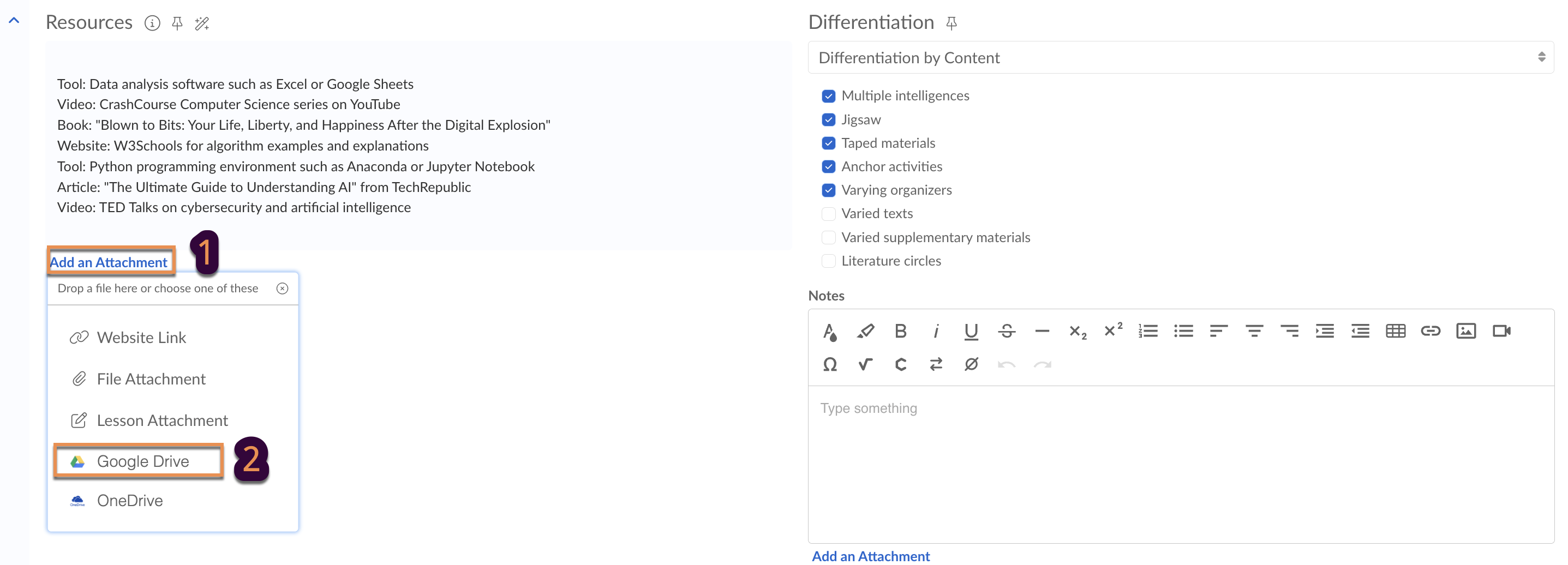Collapse the Resources section chevron
Viewport: 1568px width, 565px height.
14,21
